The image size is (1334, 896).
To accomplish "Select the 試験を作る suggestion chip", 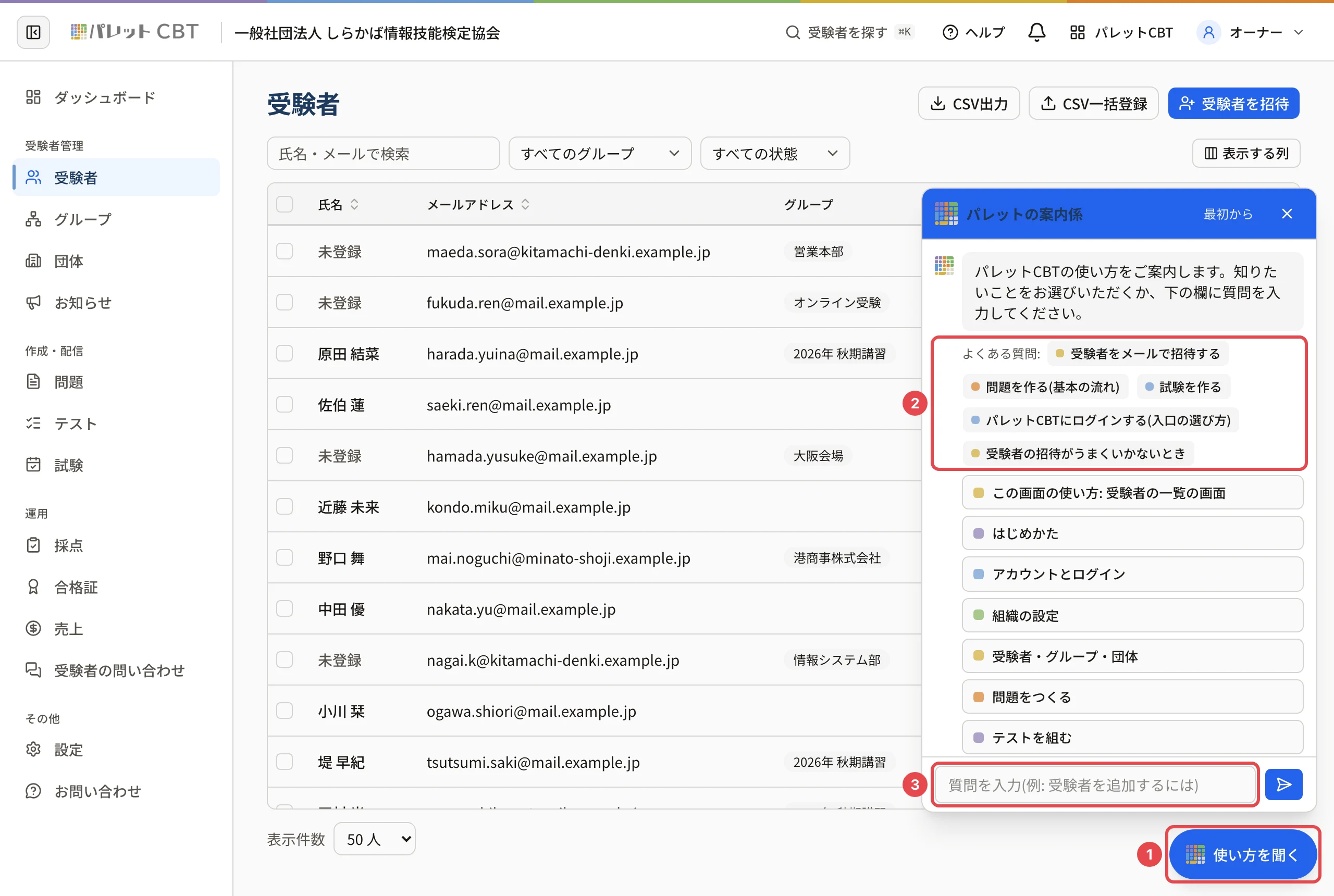I will [x=1183, y=387].
